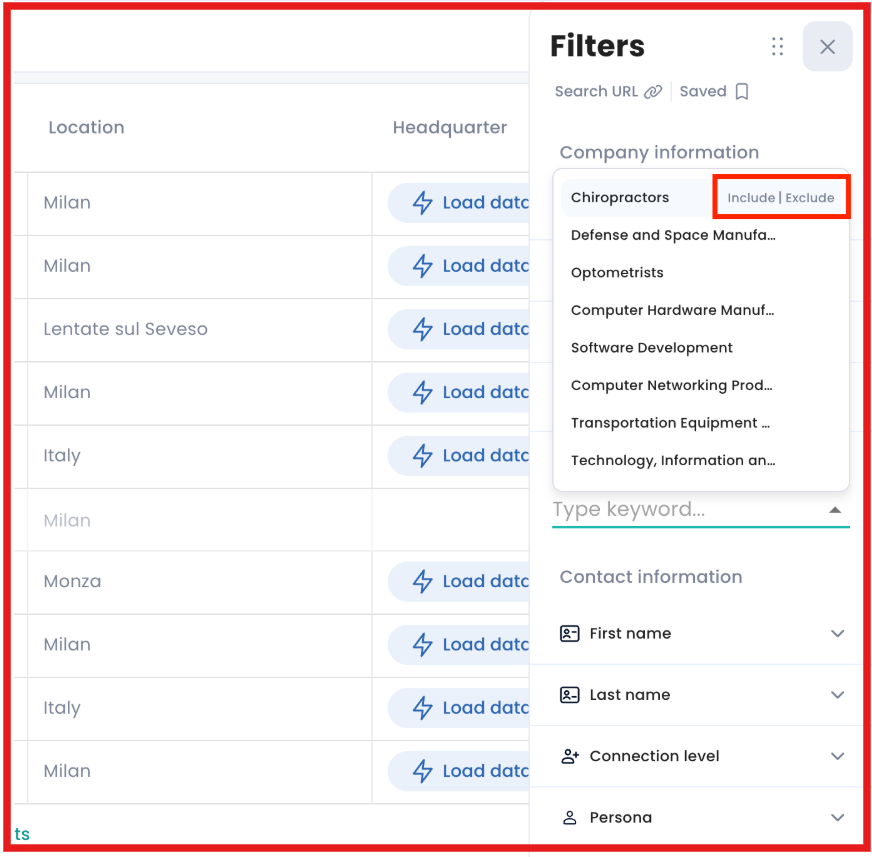Click the Search URL chain icon
Image resolution: width=872 pixels, height=857 pixels.
pyautogui.click(x=651, y=90)
